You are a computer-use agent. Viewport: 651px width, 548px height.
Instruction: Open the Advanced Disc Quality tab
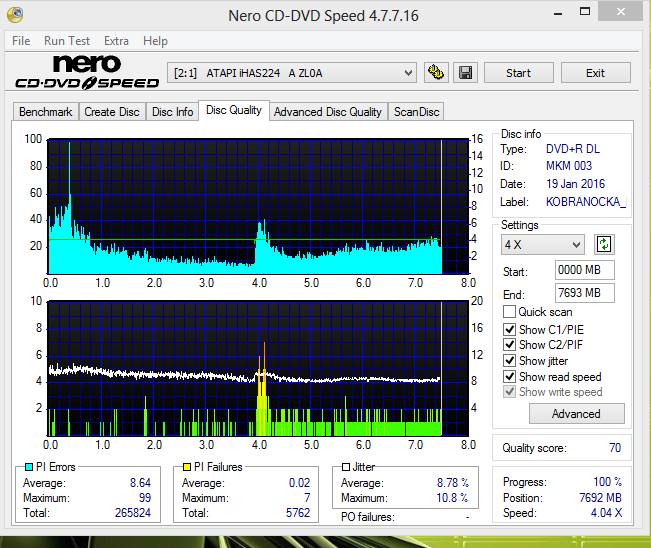point(328,112)
